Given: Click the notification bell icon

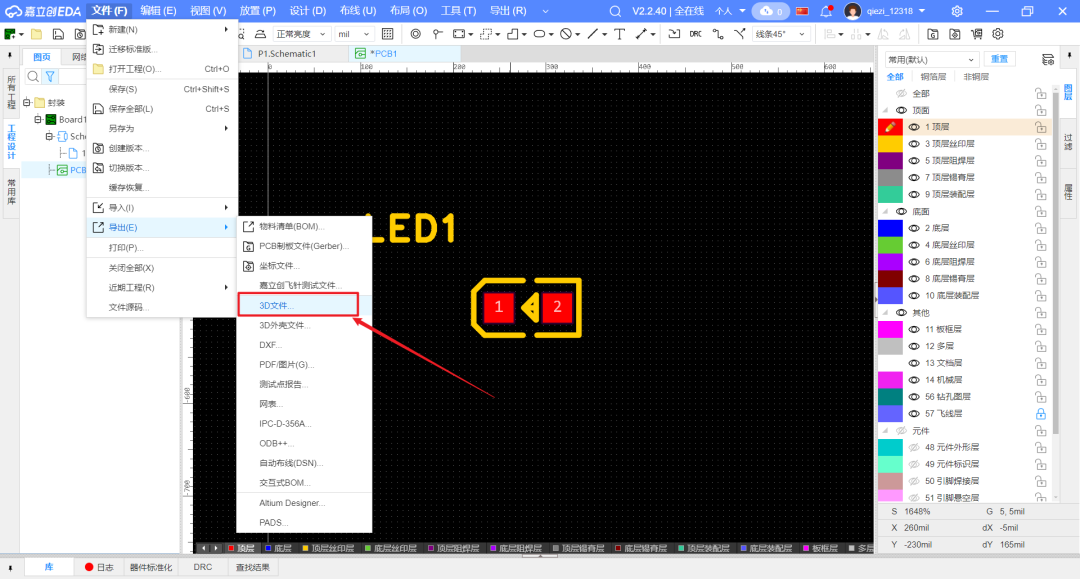Looking at the screenshot, I should pyautogui.click(x=826, y=11).
